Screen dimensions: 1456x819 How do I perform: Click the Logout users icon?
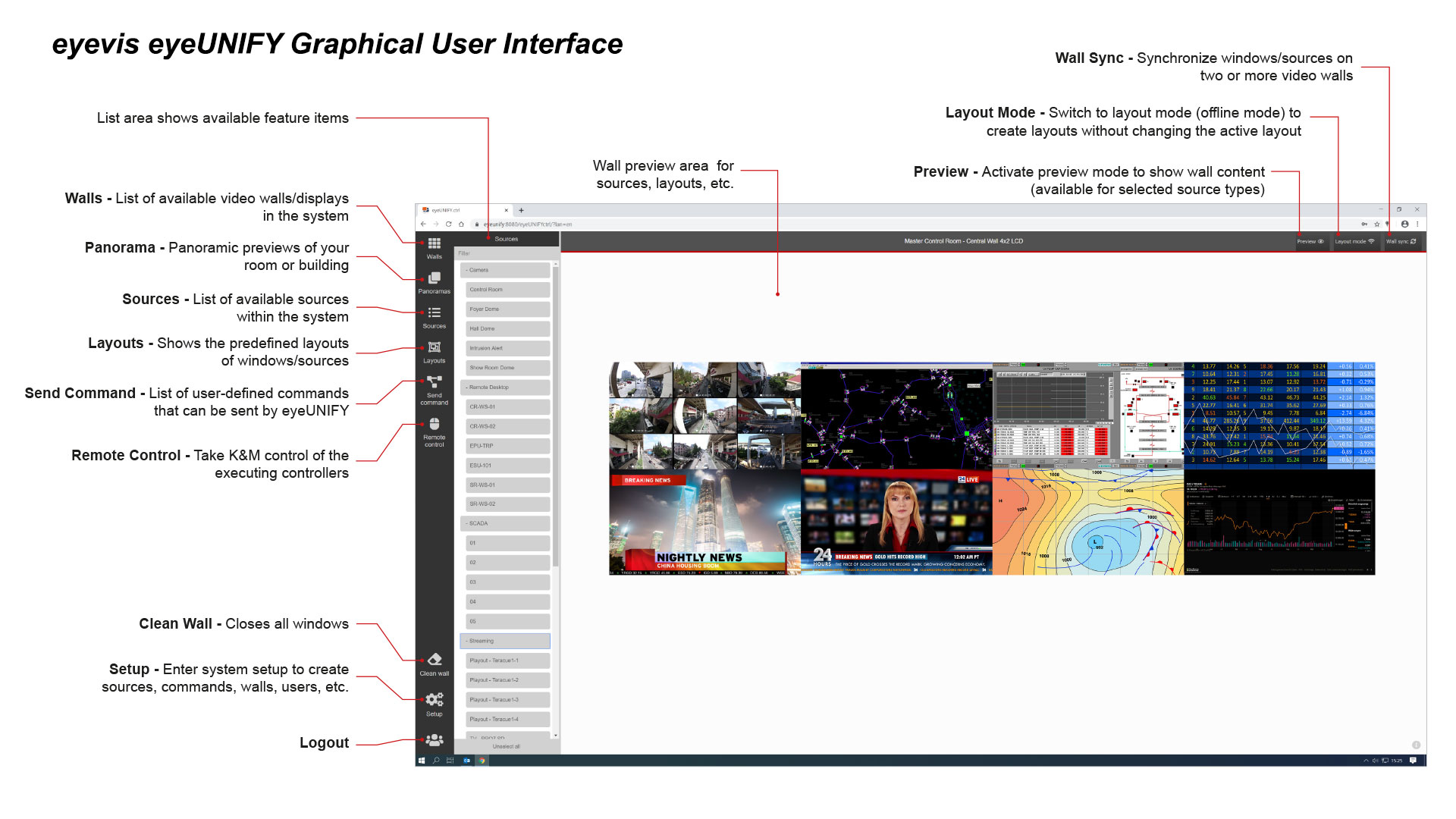click(435, 739)
